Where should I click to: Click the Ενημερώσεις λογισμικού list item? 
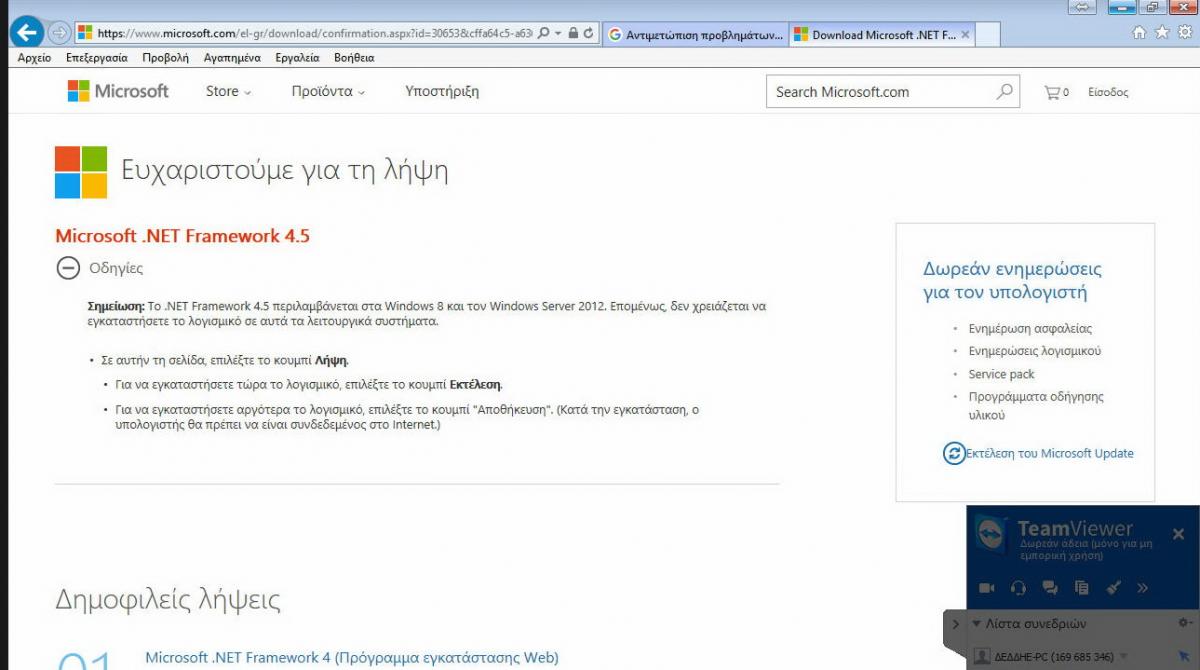pos(1035,351)
